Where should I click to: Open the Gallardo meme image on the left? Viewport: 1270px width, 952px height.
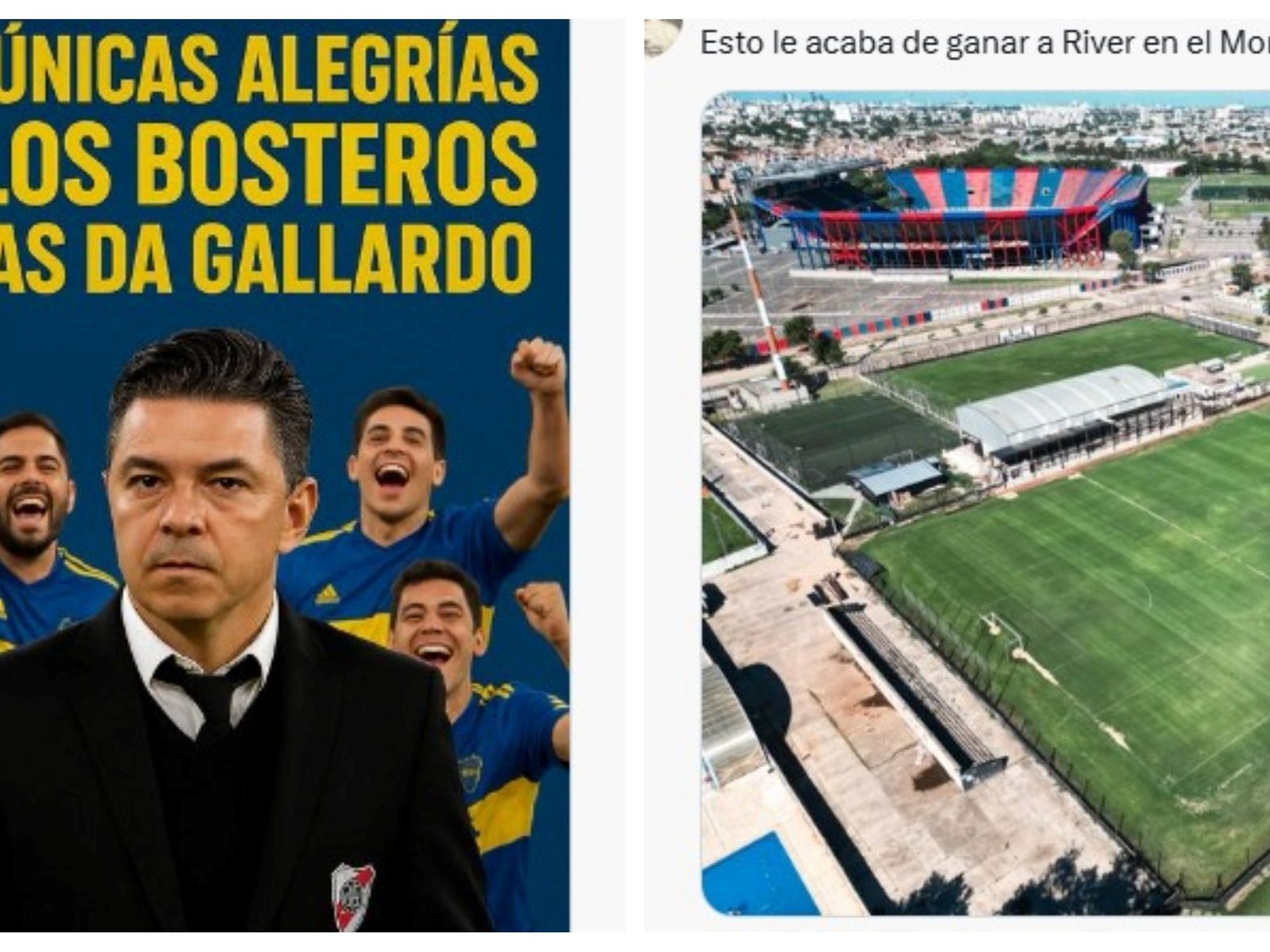tap(284, 475)
